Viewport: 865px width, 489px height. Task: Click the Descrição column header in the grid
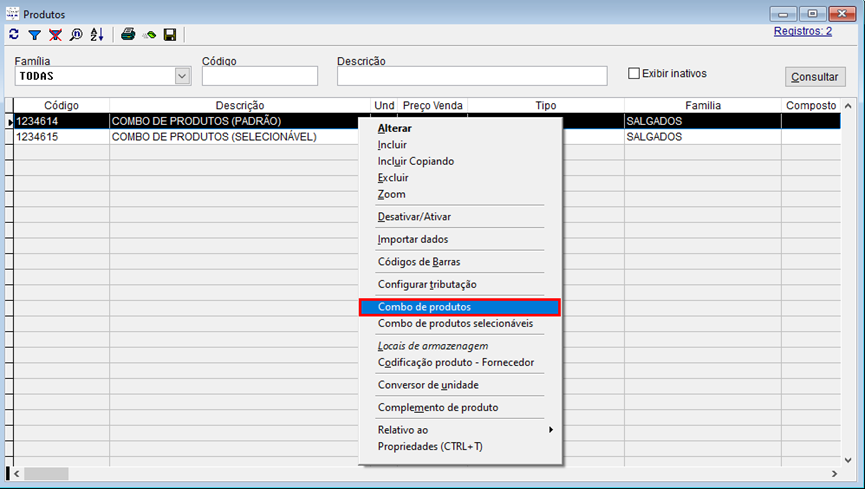coord(240,105)
